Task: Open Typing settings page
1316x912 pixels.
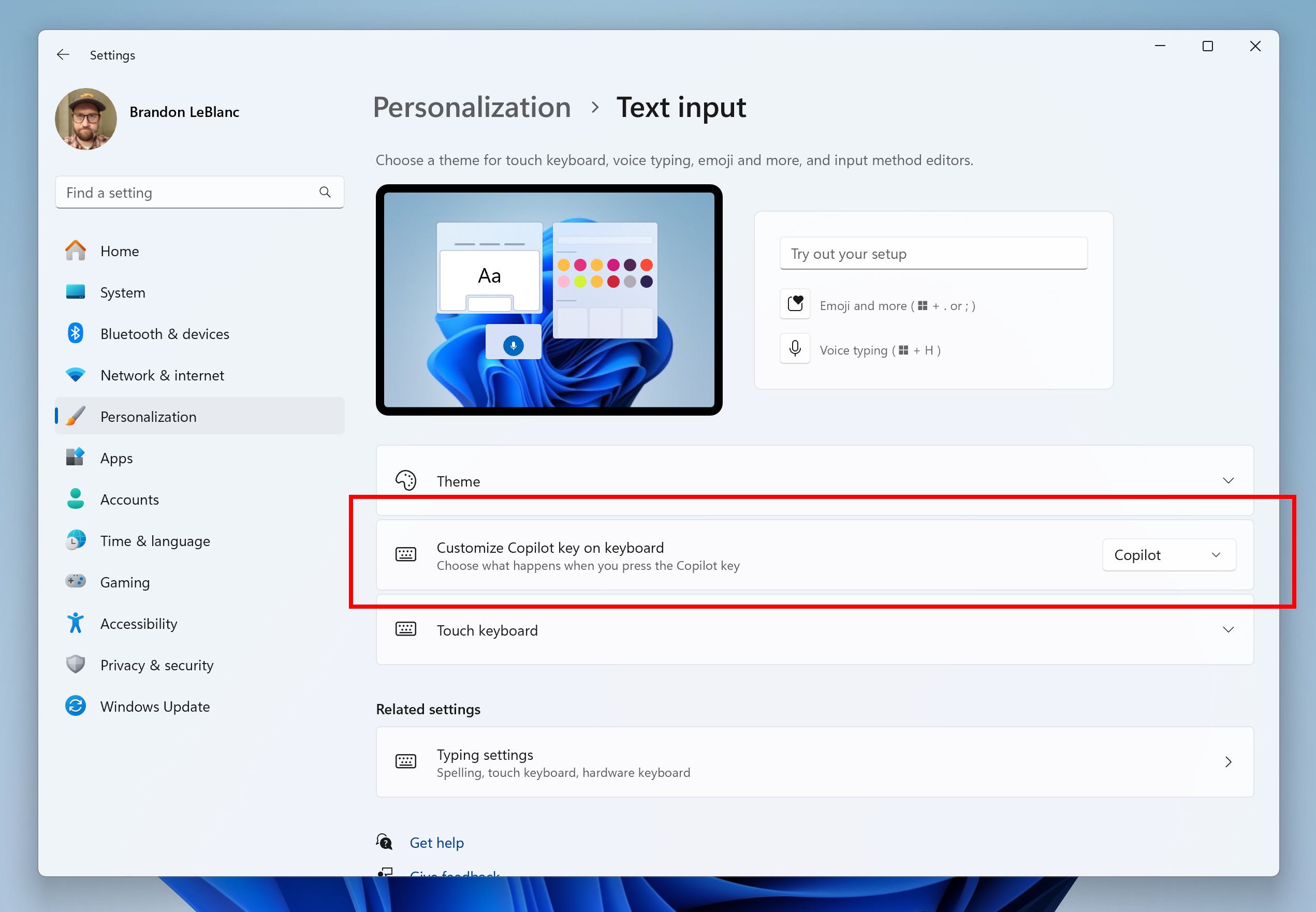Action: pyautogui.click(x=813, y=762)
